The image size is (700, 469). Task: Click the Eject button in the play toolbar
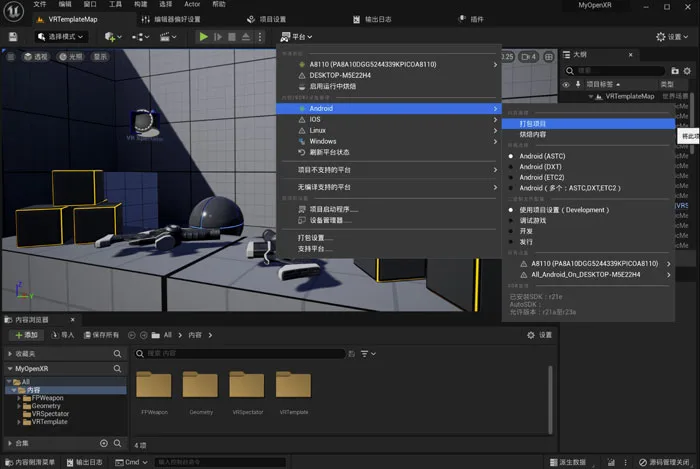point(246,37)
